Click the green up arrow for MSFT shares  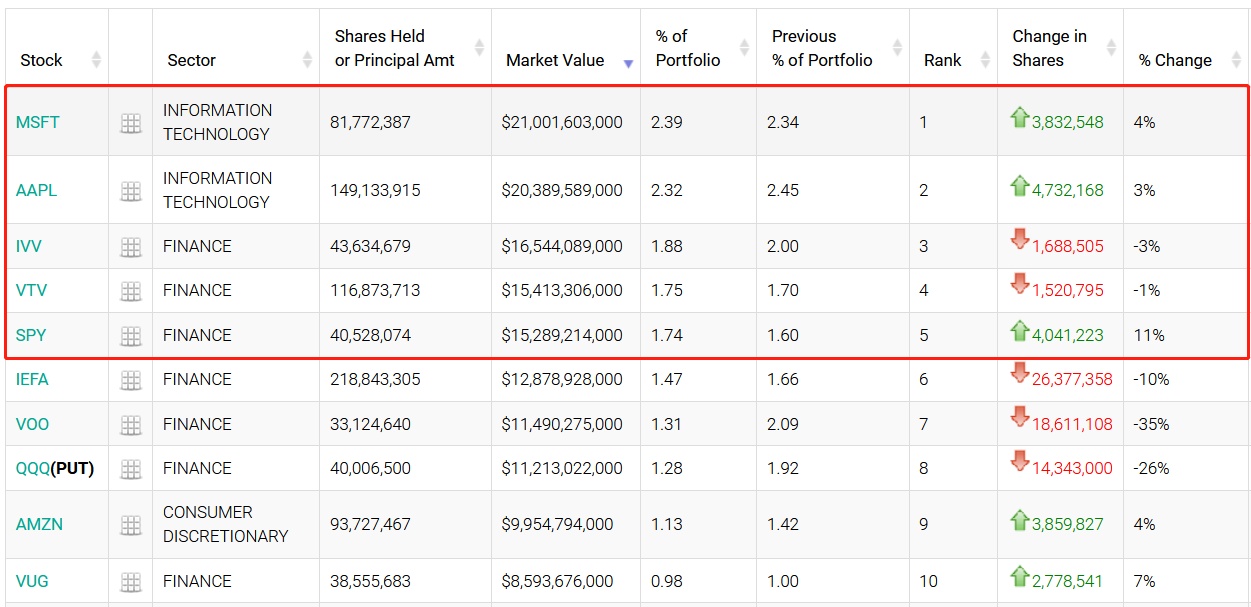point(1019,118)
